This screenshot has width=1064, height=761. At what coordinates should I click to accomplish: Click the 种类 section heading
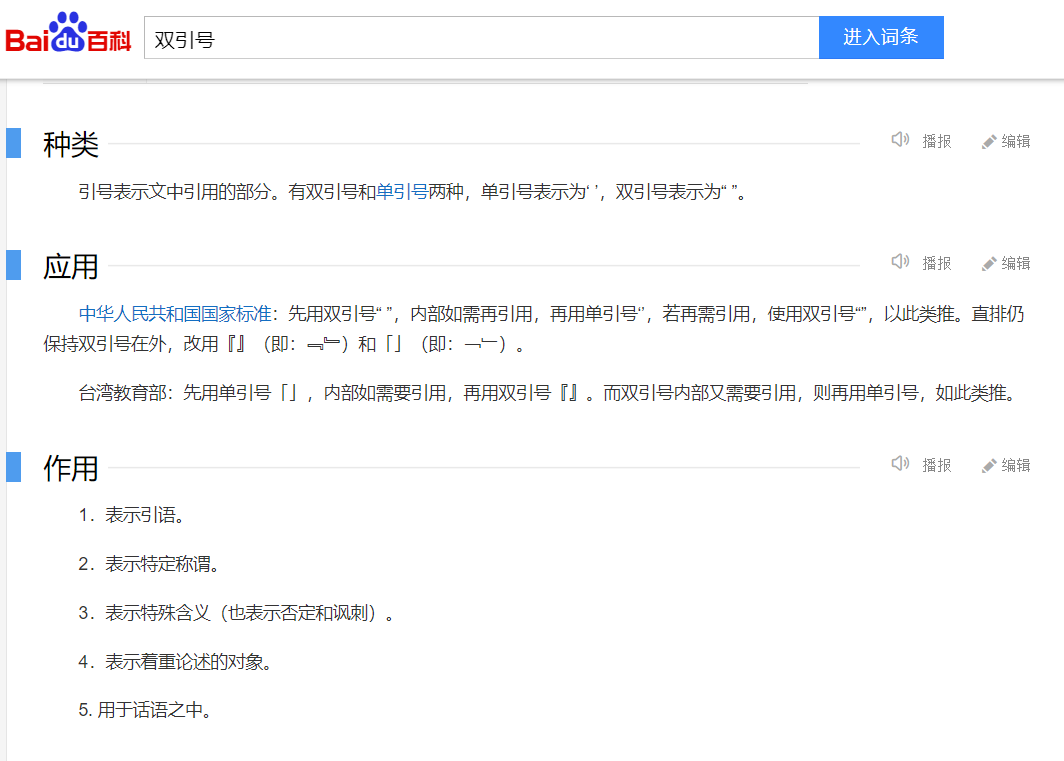pyautogui.click(x=71, y=145)
